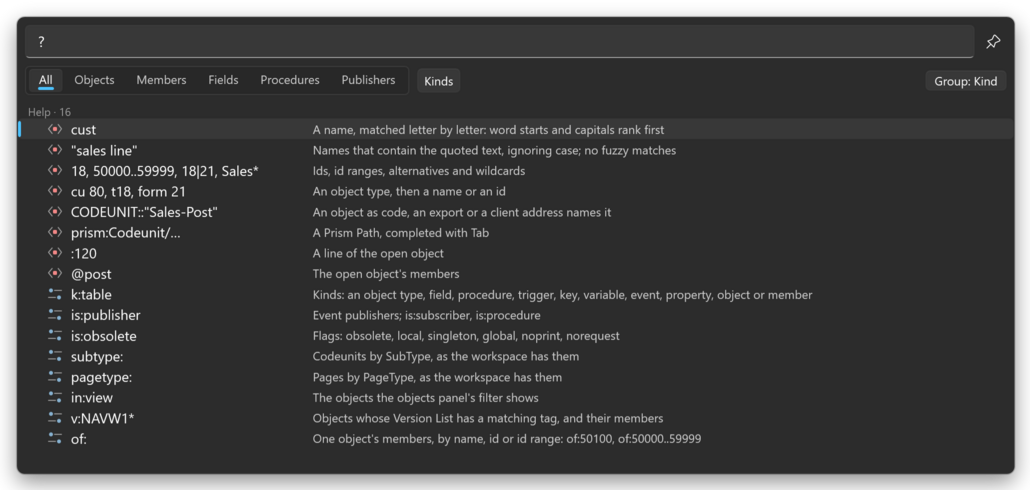This screenshot has width=1030, height=490.
Task: Show the Procedures tab
Action: click(290, 80)
